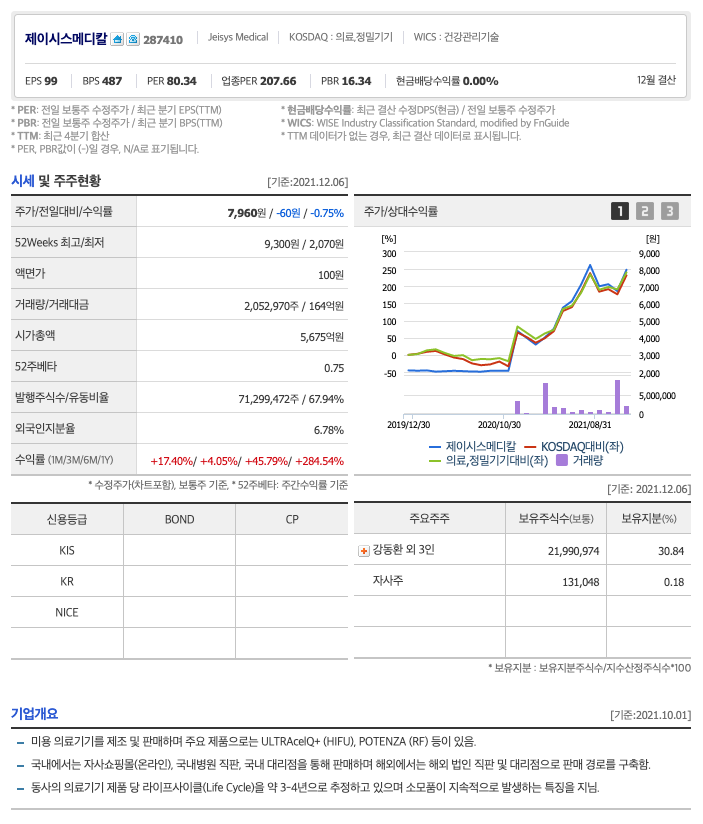Open the company homepage house icon
This screenshot has width=703, height=824.
pyautogui.click(x=117, y=39)
